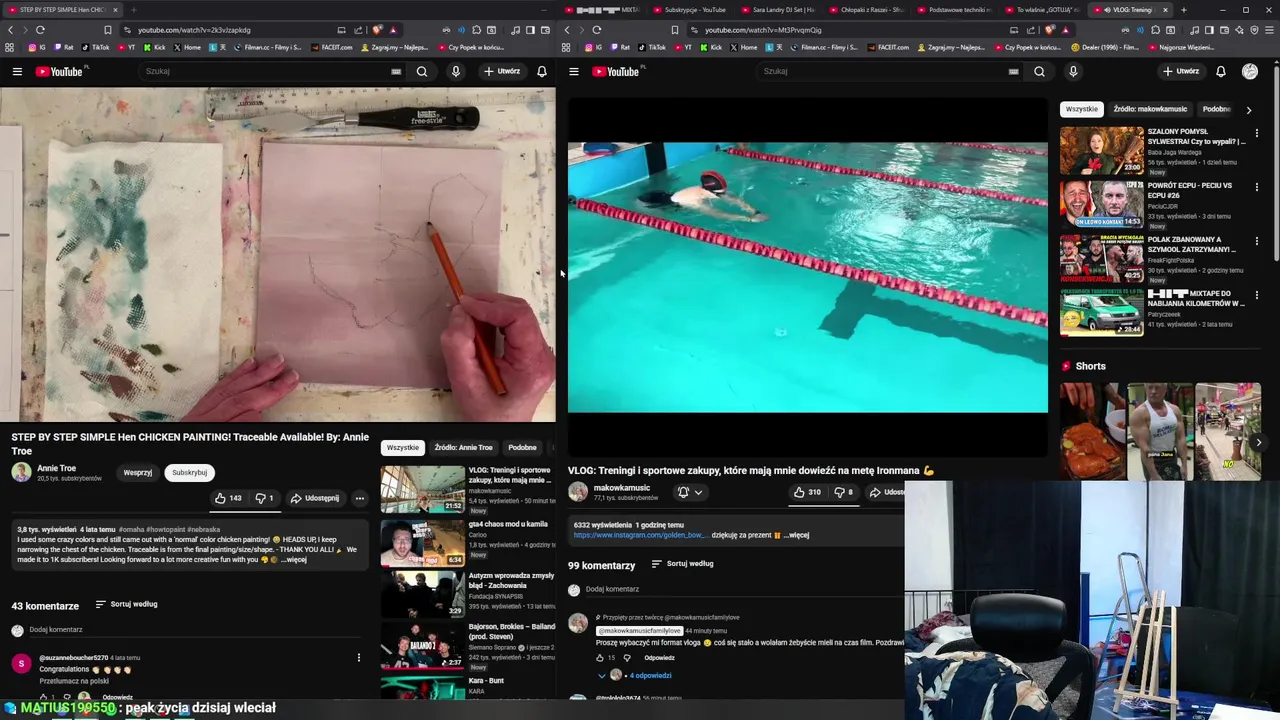
Task: Show next Shorts with right arrow
Action: click(x=1259, y=442)
